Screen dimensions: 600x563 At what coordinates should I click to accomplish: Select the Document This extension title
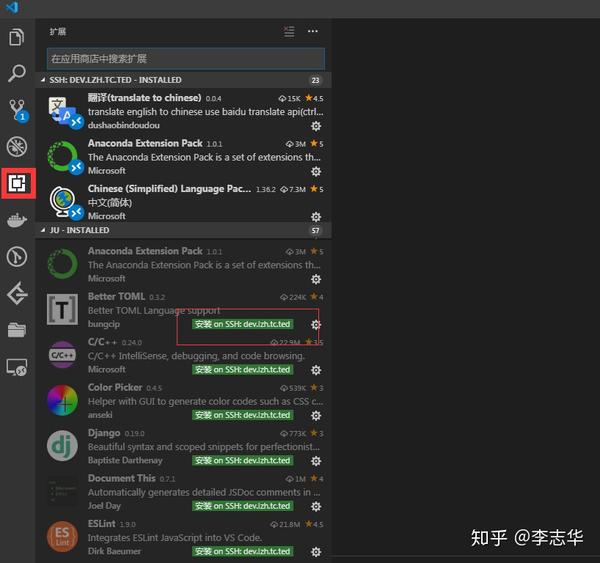[x=122, y=478]
